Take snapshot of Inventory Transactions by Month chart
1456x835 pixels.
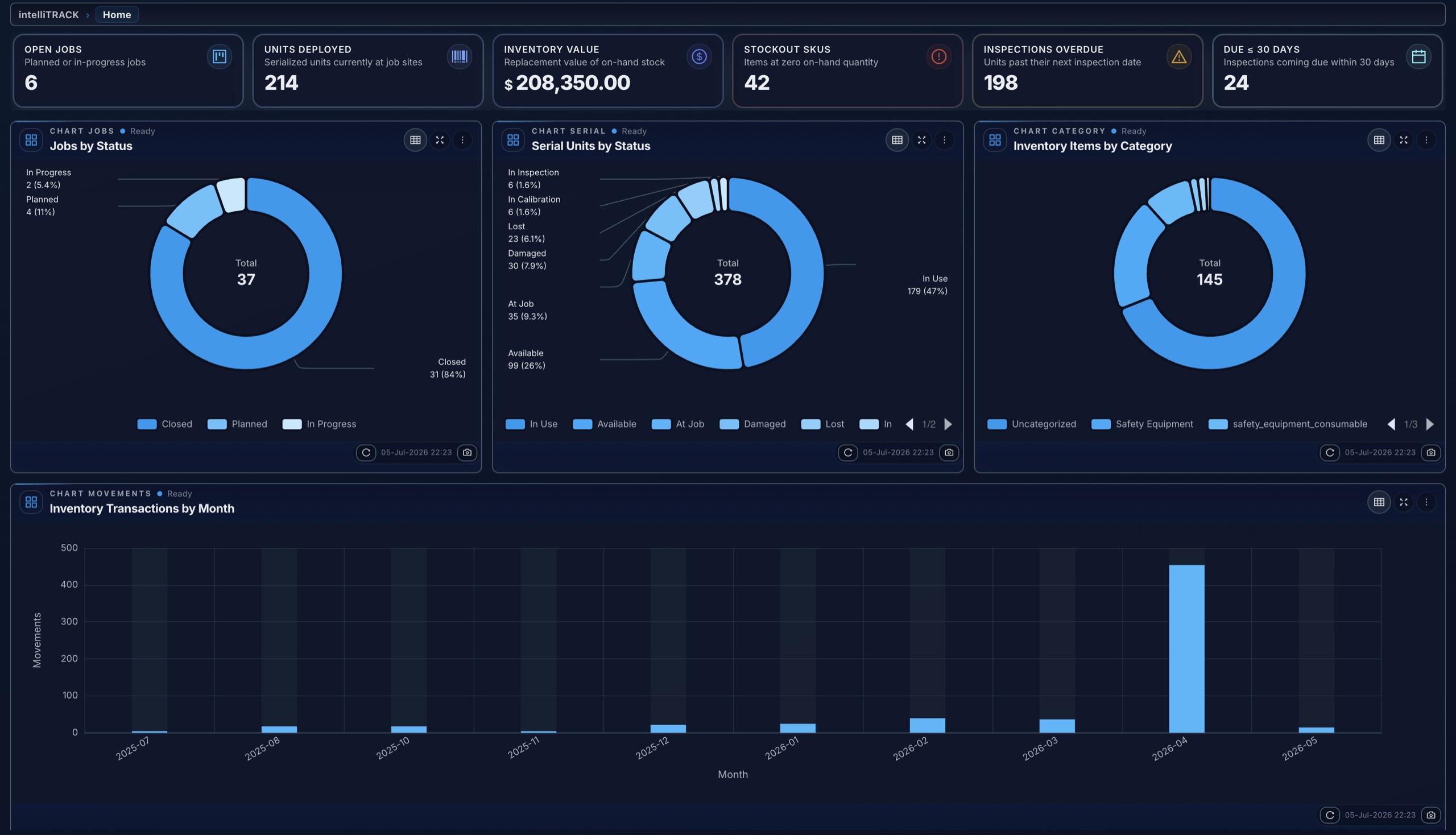tap(1430, 815)
